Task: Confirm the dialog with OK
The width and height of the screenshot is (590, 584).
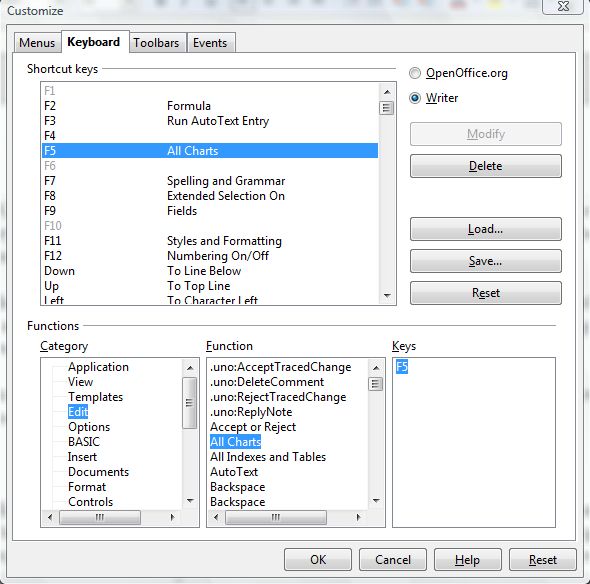Action: [x=318, y=560]
